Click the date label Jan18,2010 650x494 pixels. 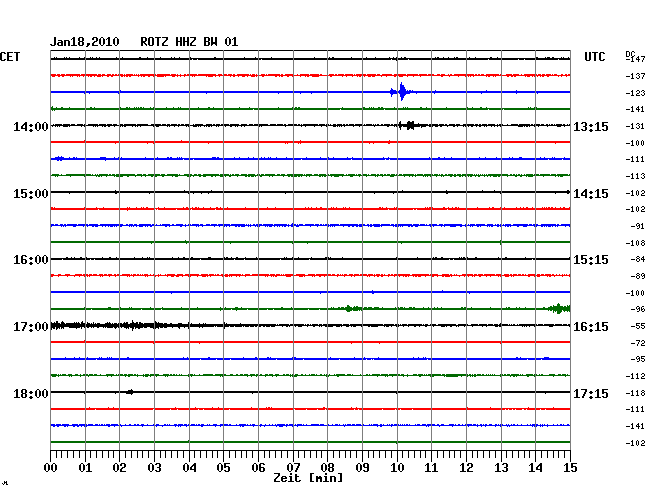[85, 42]
